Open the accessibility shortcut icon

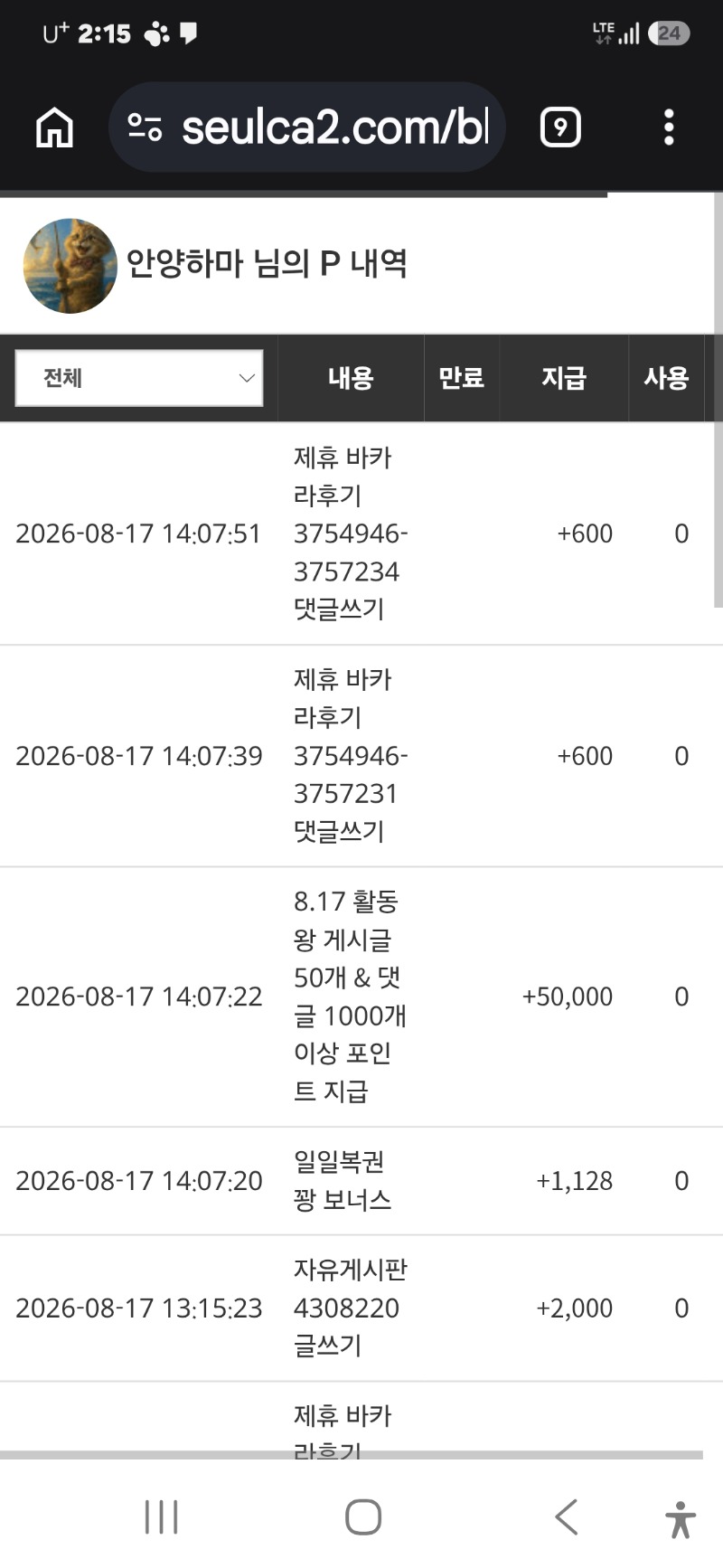tap(681, 1519)
